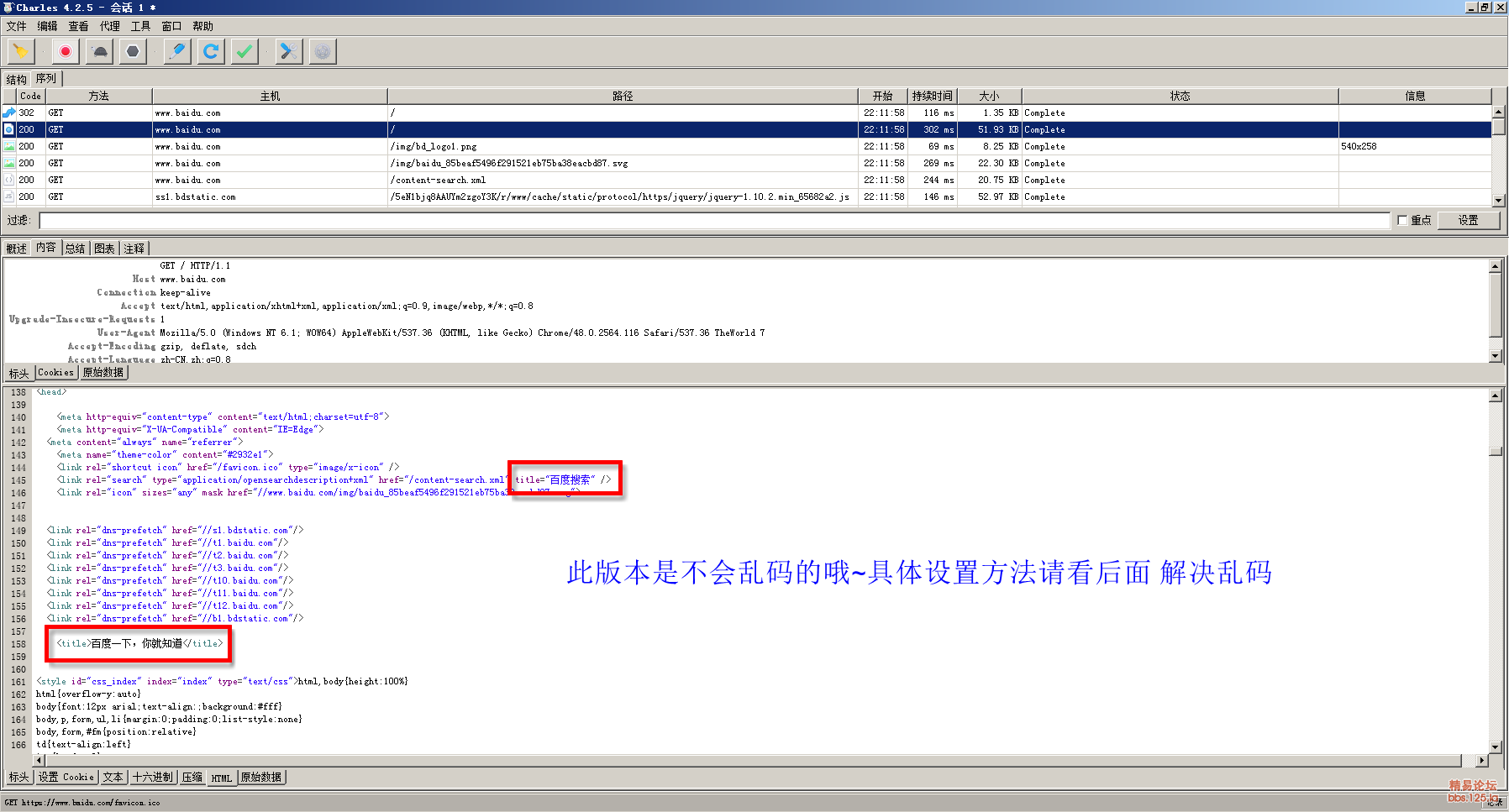Open the 代理 menu

(109, 26)
